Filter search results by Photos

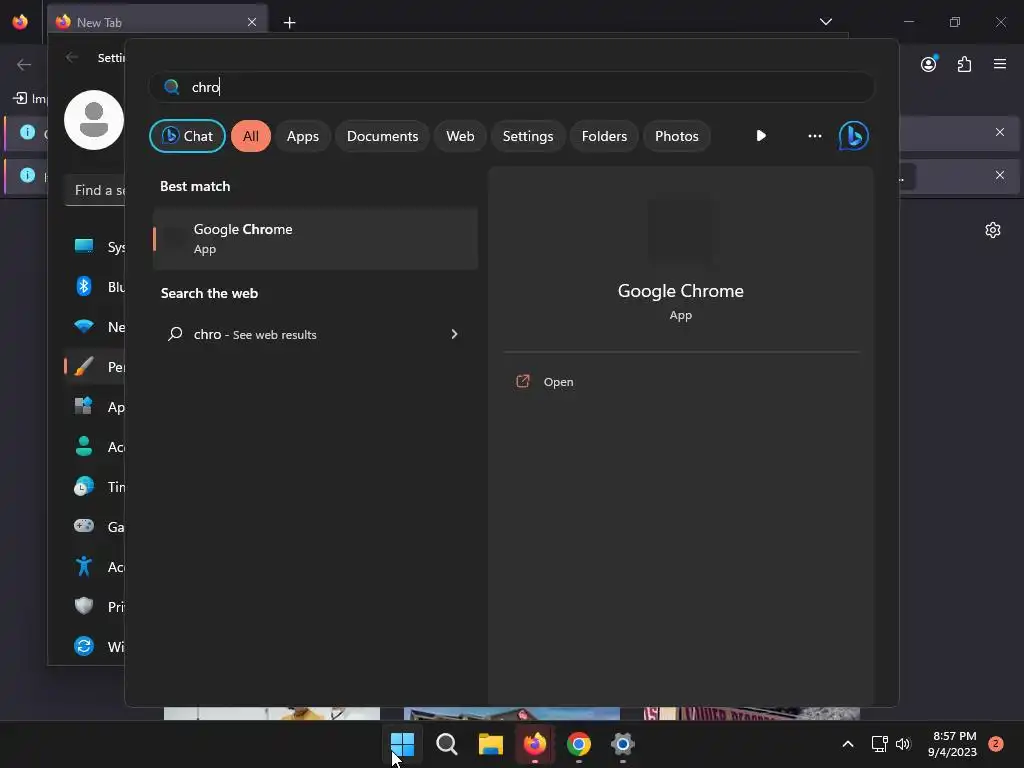point(677,136)
